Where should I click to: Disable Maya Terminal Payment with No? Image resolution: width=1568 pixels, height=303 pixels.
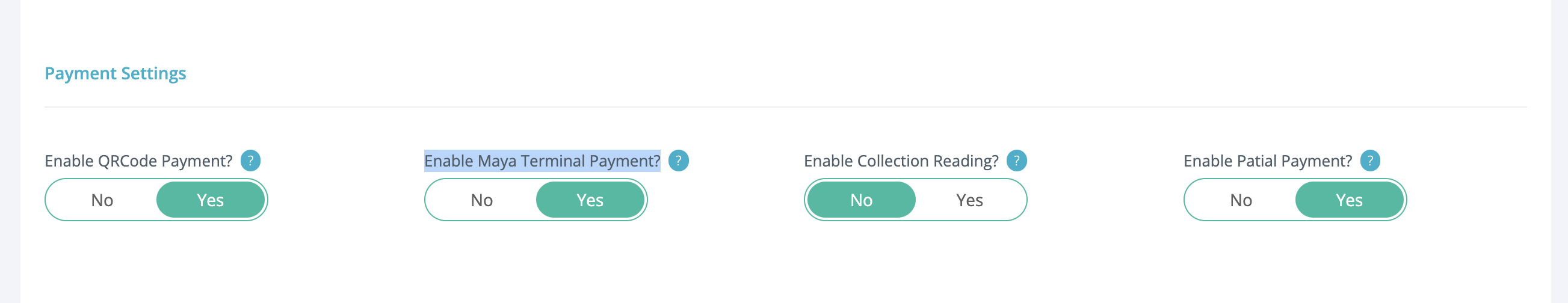[481, 200]
